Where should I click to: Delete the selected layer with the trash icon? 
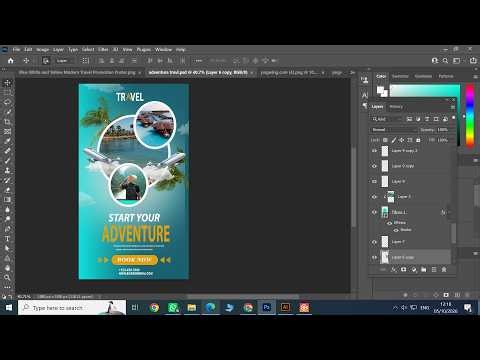[x=444, y=269]
